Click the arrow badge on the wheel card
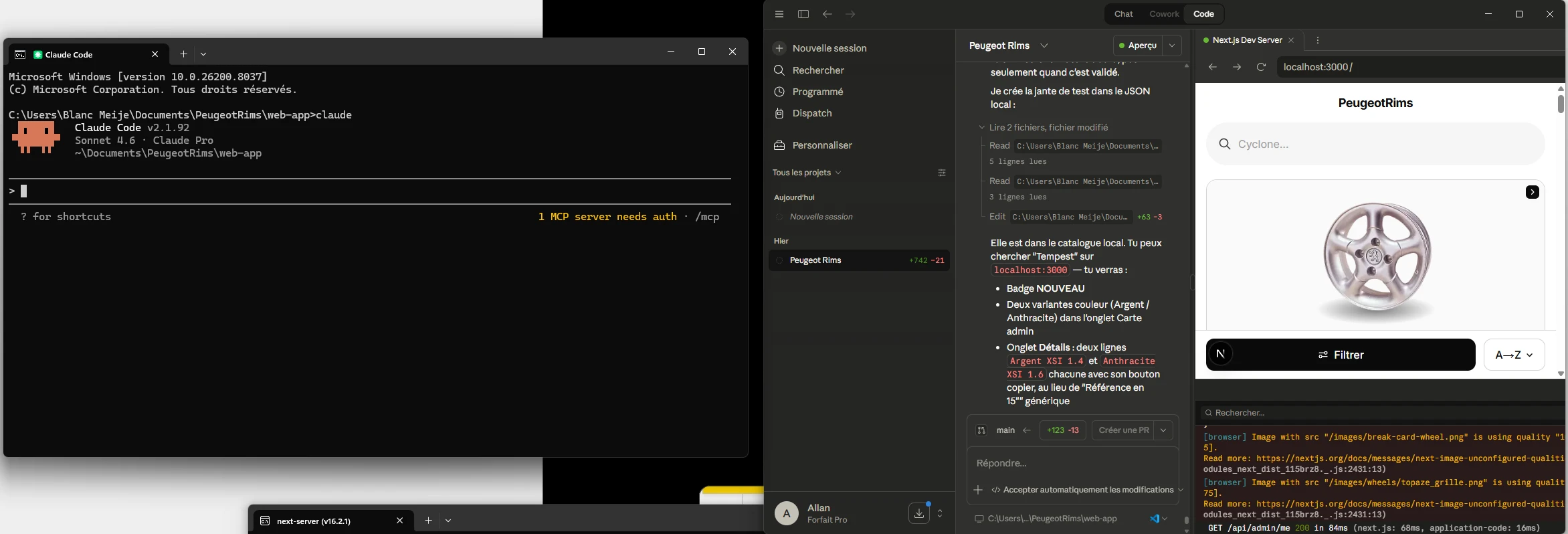The height and width of the screenshot is (534, 1568). [1533, 192]
